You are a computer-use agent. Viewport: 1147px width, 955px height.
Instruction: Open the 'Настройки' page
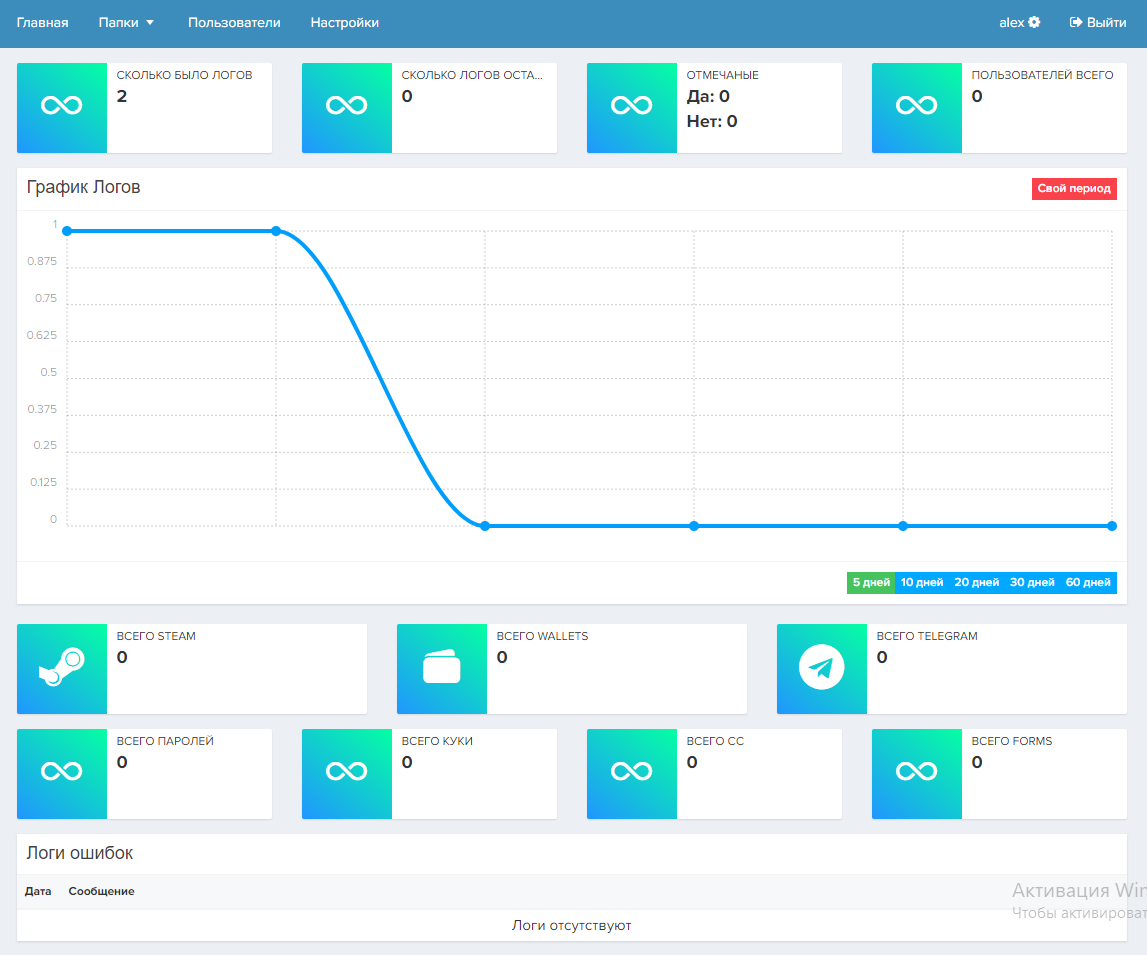pos(345,23)
